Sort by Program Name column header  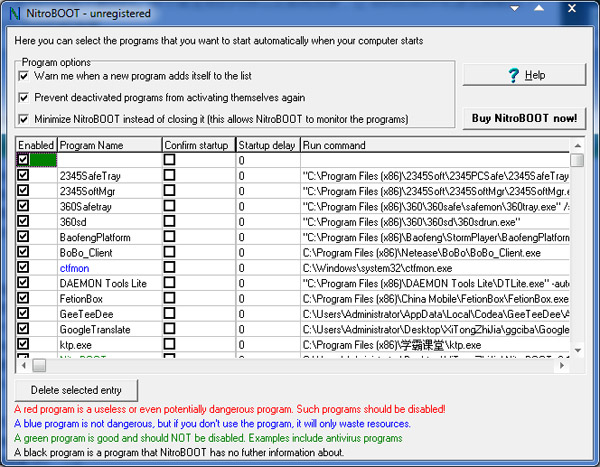pyautogui.click(x=110, y=145)
